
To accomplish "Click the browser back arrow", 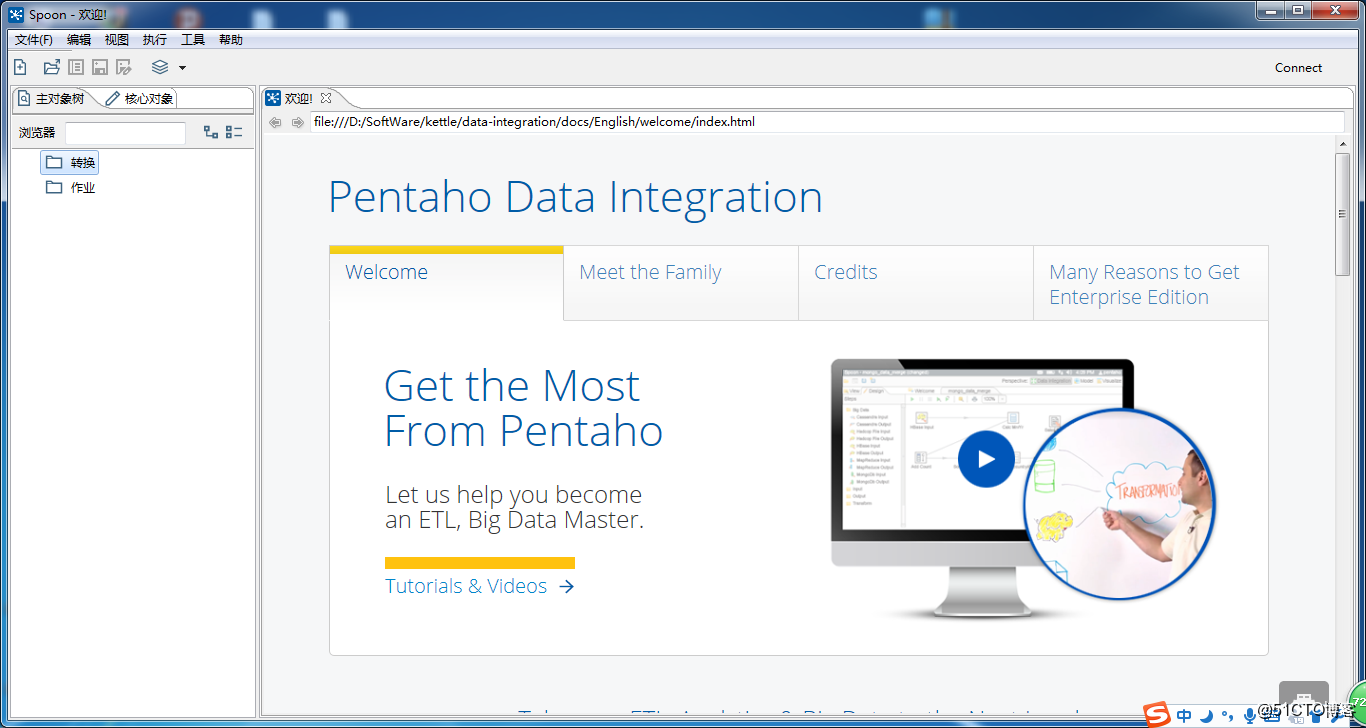I will (x=275, y=122).
